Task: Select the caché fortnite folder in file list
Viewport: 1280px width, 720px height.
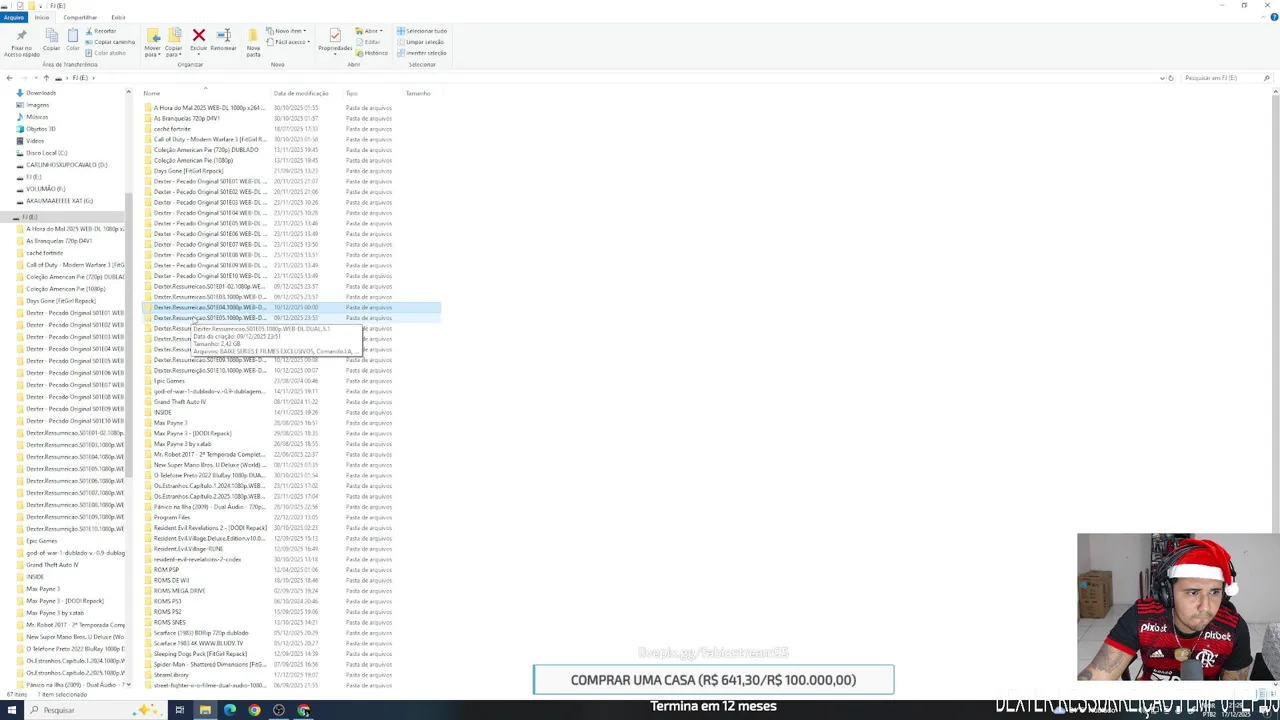Action: click(x=172, y=128)
